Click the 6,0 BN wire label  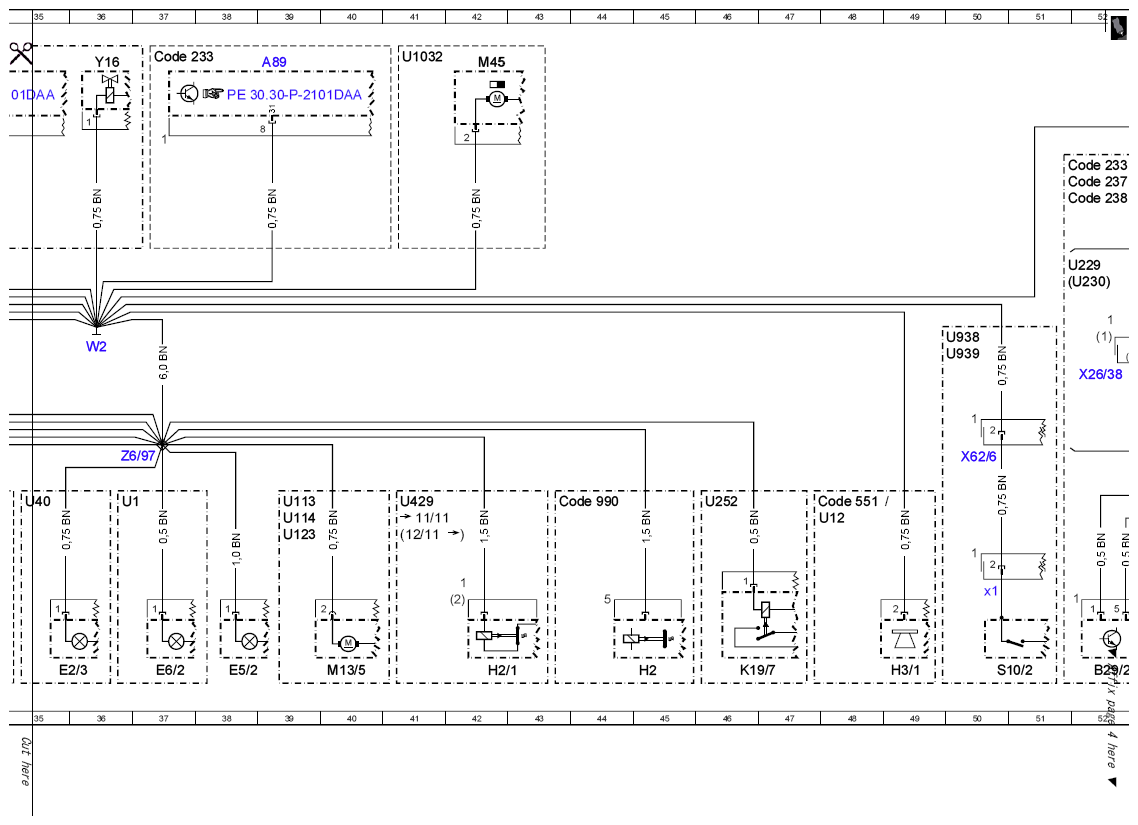[x=163, y=363]
